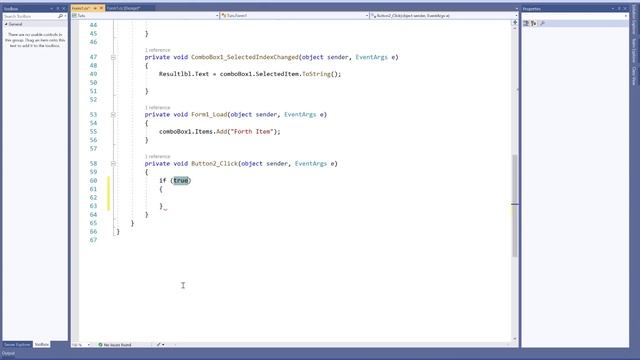Open the Solution Explorer side tab
The height and width of the screenshot is (360, 640).
(634, 20)
